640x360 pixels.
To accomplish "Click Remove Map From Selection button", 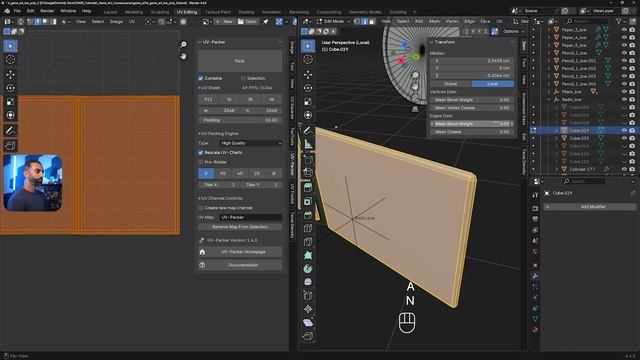I will pos(240,227).
